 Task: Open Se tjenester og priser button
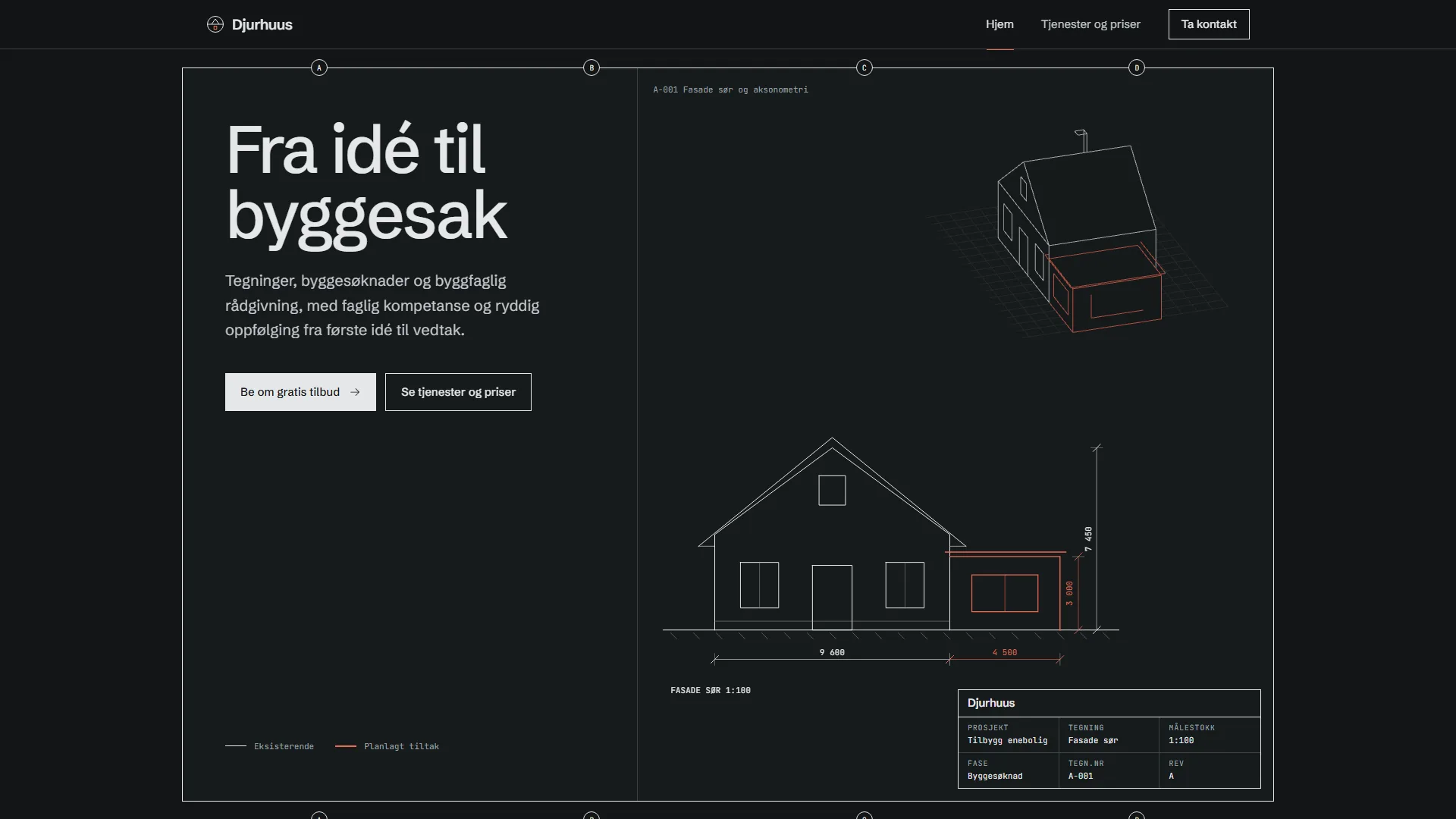(x=458, y=392)
